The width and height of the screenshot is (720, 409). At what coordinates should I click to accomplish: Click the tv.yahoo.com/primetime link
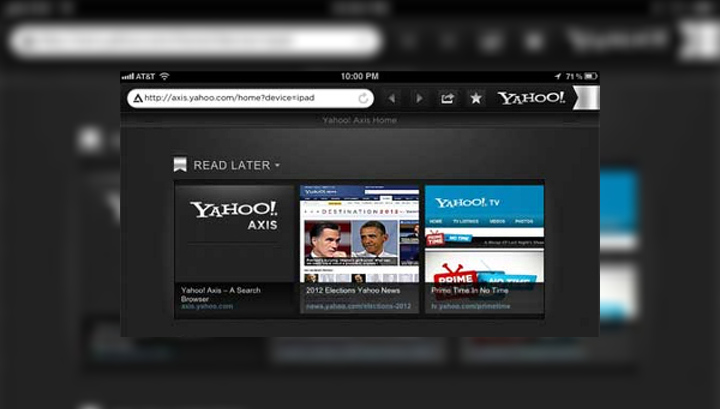pyautogui.click(x=471, y=306)
